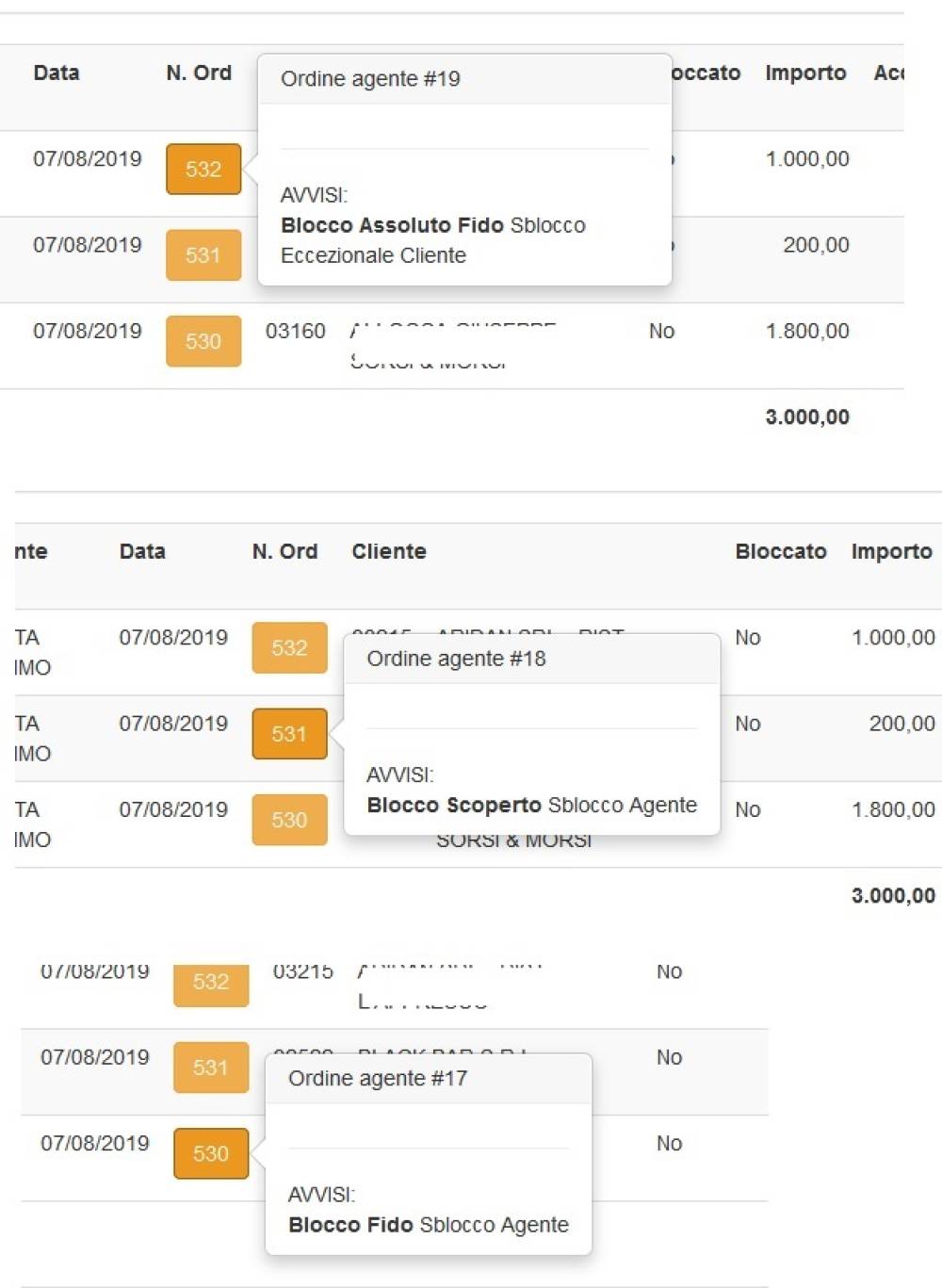This screenshot has height=1288, width=942.
Task: Click the highlighted 530 order badge
Action: (x=211, y=1153)
